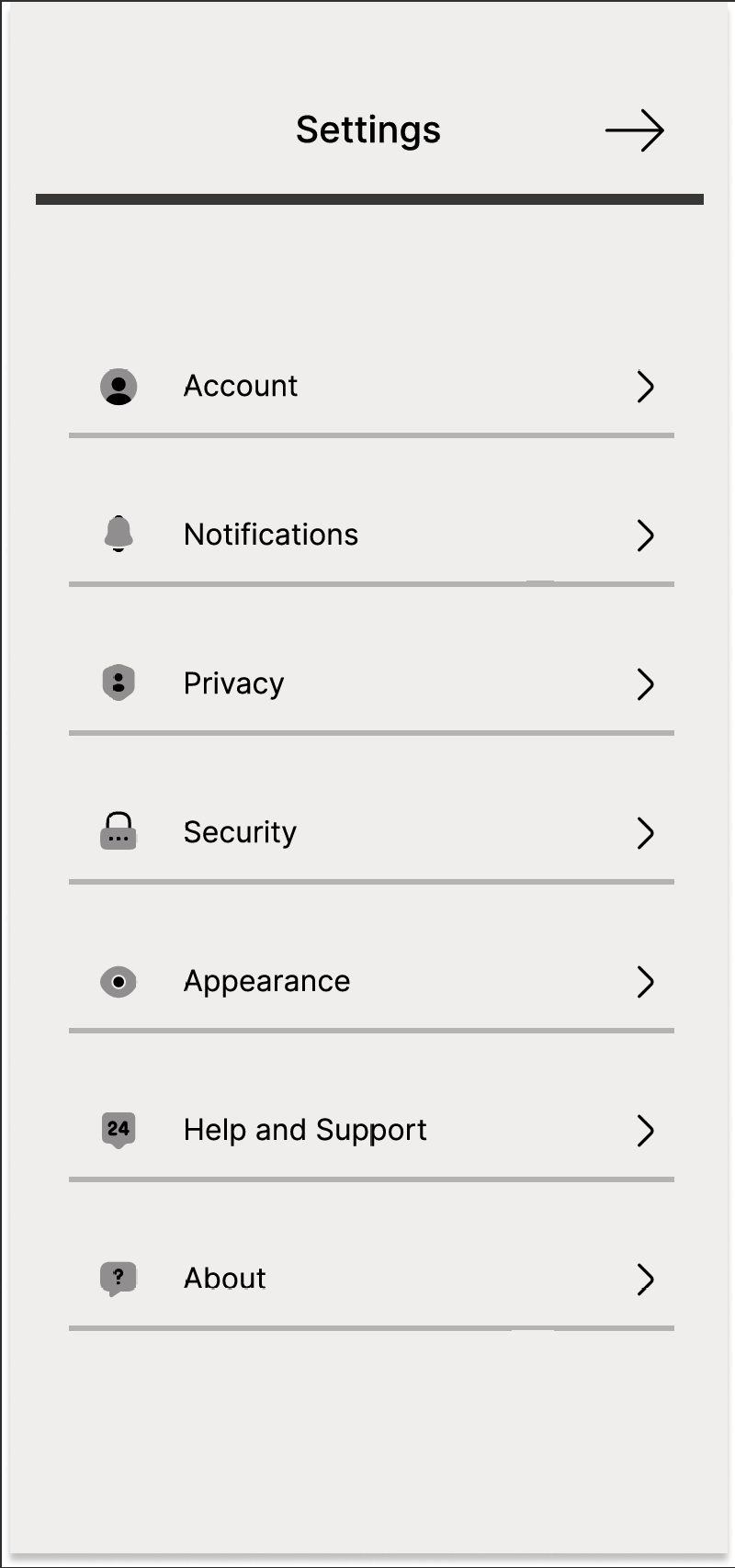Click the Account profile avatar icon

(119, 387)
